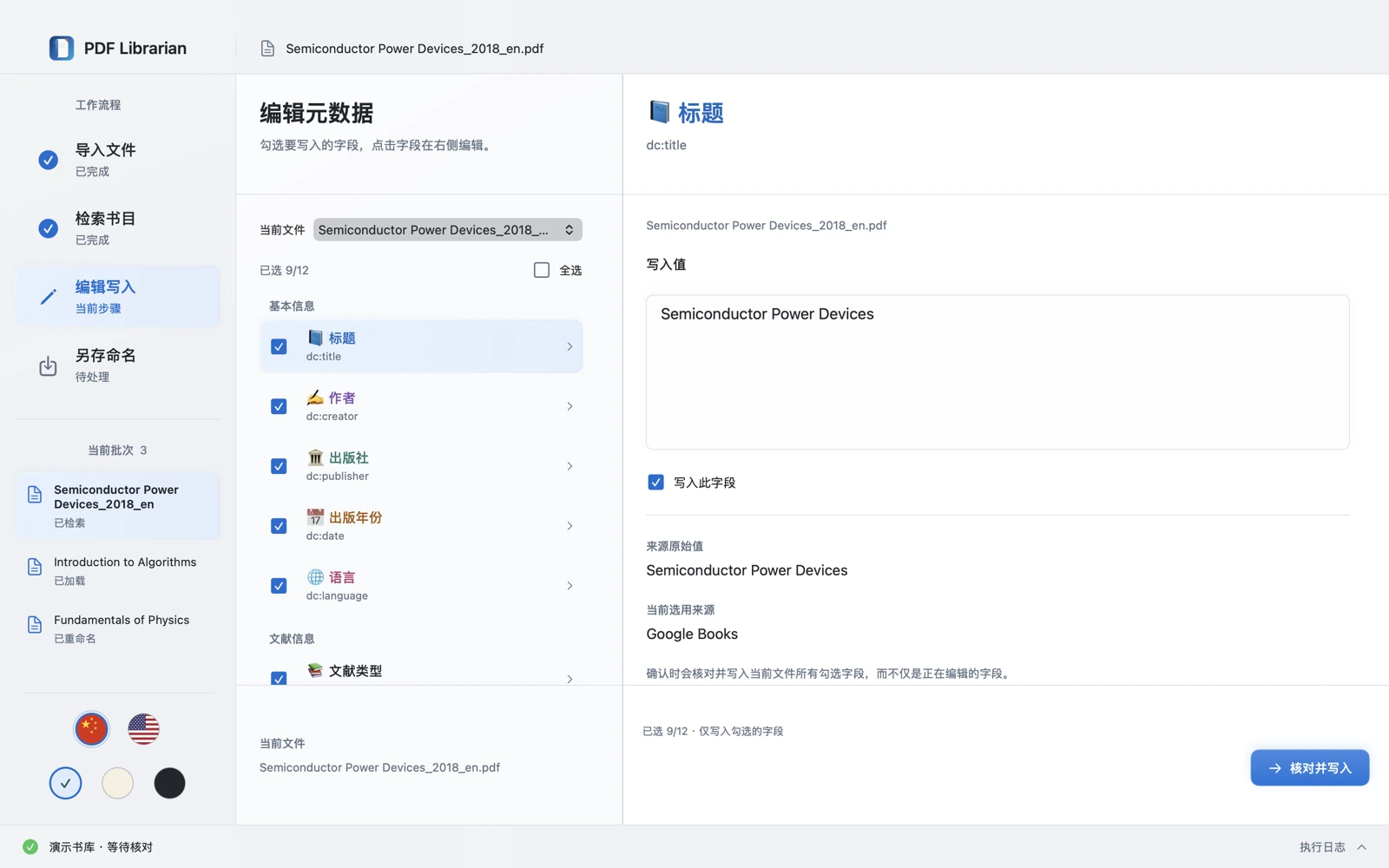Image resolution: width=1389 pixels, height=868 pixels.
Task: Click the 写入值 title text field
Action: pos(997,372)
